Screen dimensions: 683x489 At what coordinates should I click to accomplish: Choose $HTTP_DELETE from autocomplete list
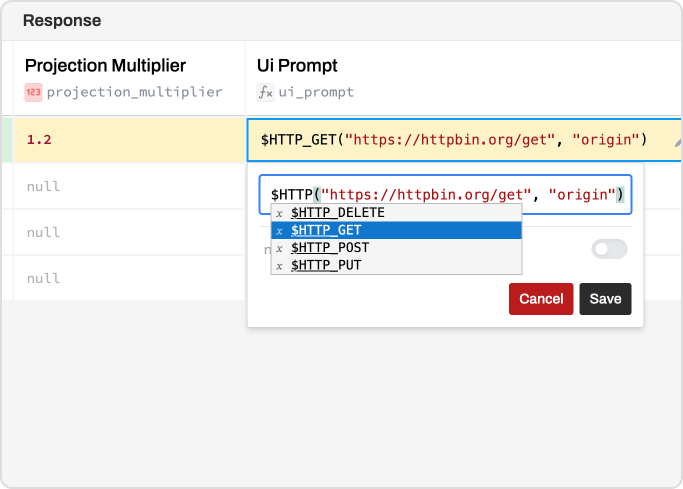(x=396, y=213)
